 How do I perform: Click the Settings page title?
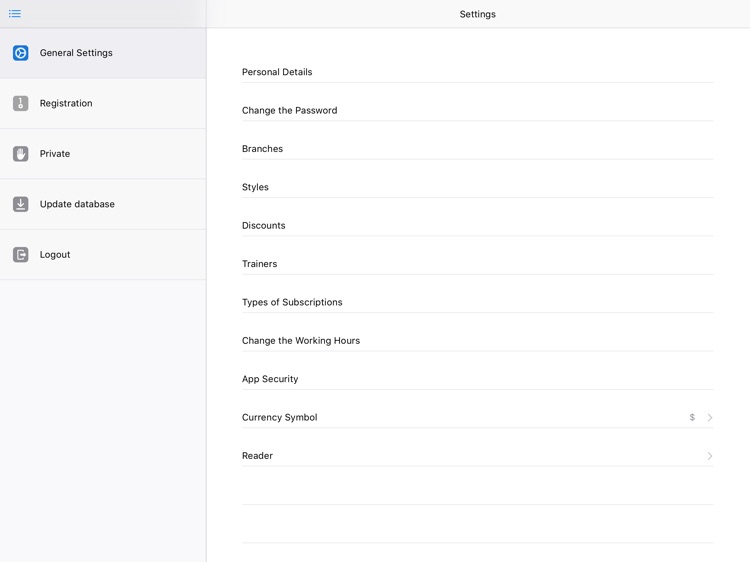[x=477, y=14]
